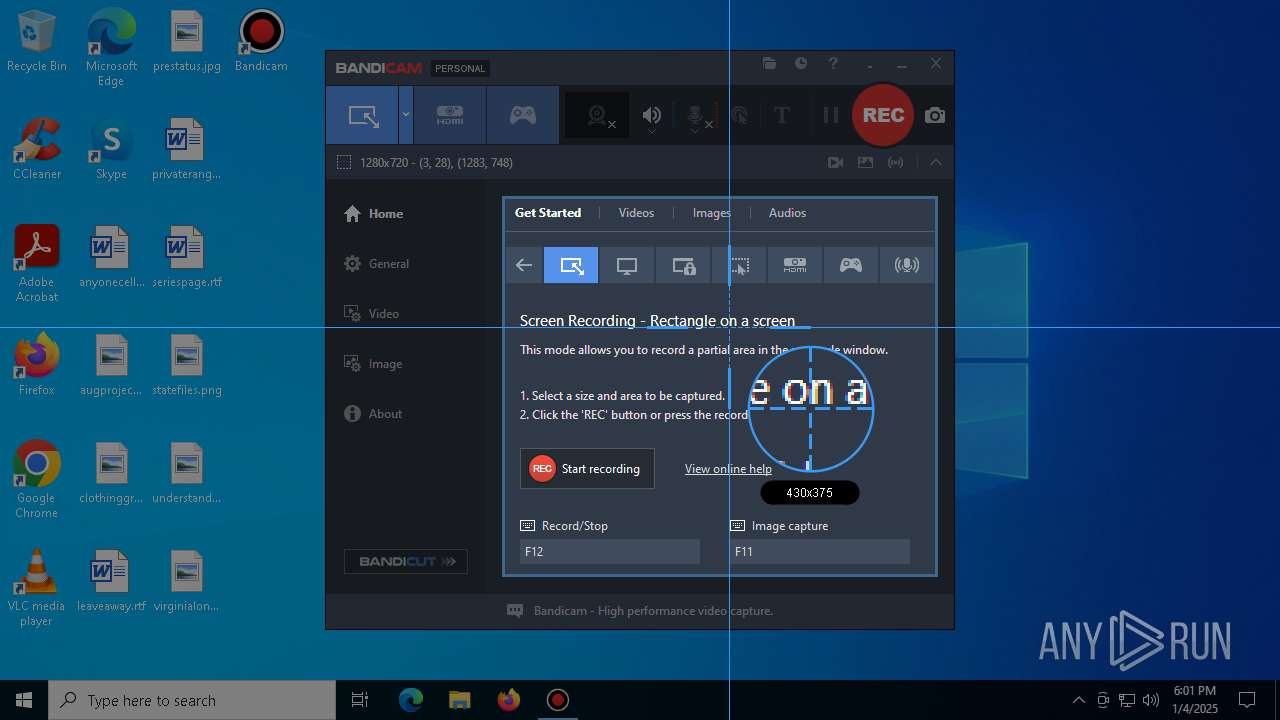Switch to Images tab
1280x720 pixels.
pyautogui.click(x=711, y=212)
